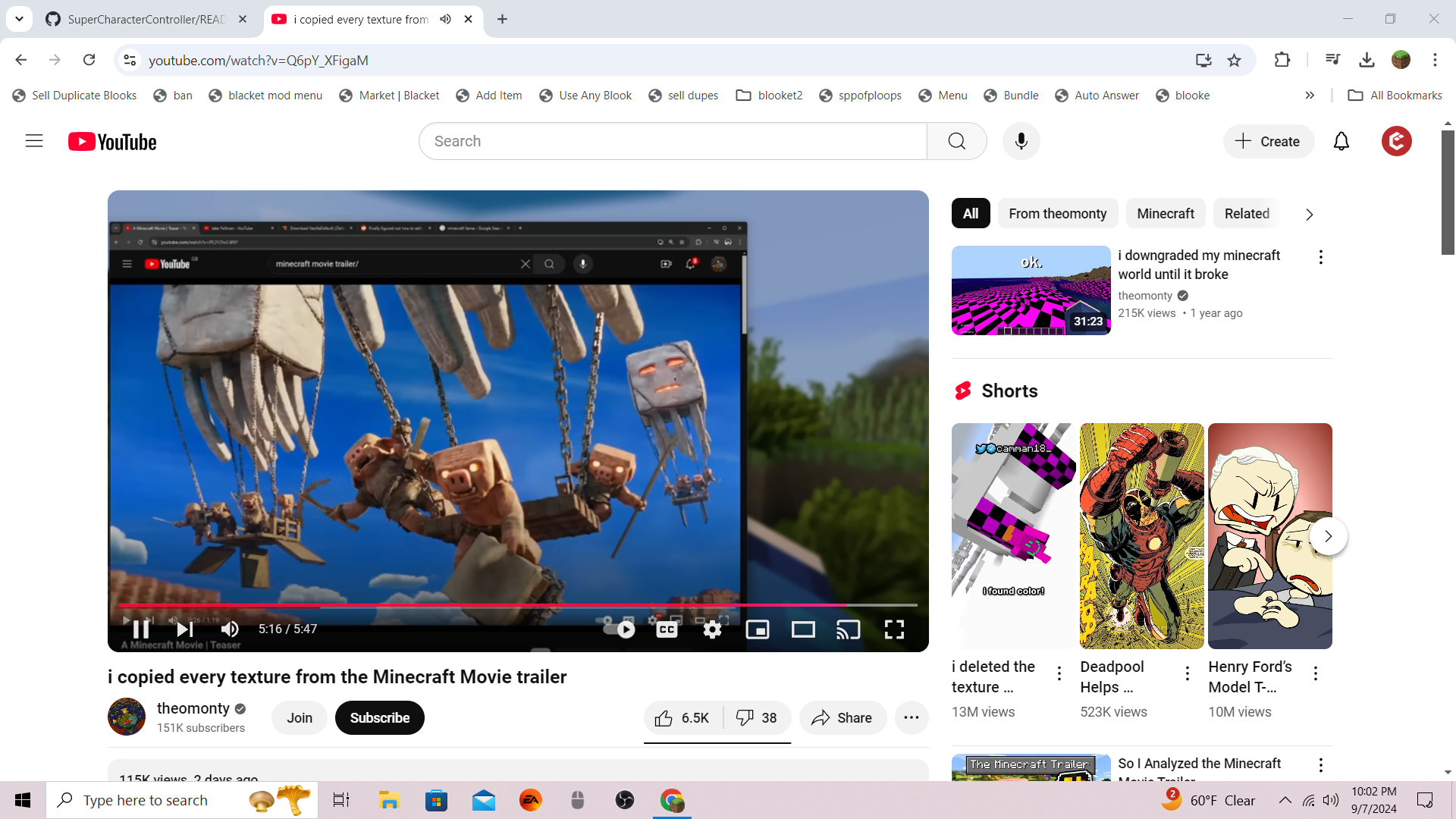
Task: Toggle closed captions CC button
Action: coord(667,629)
